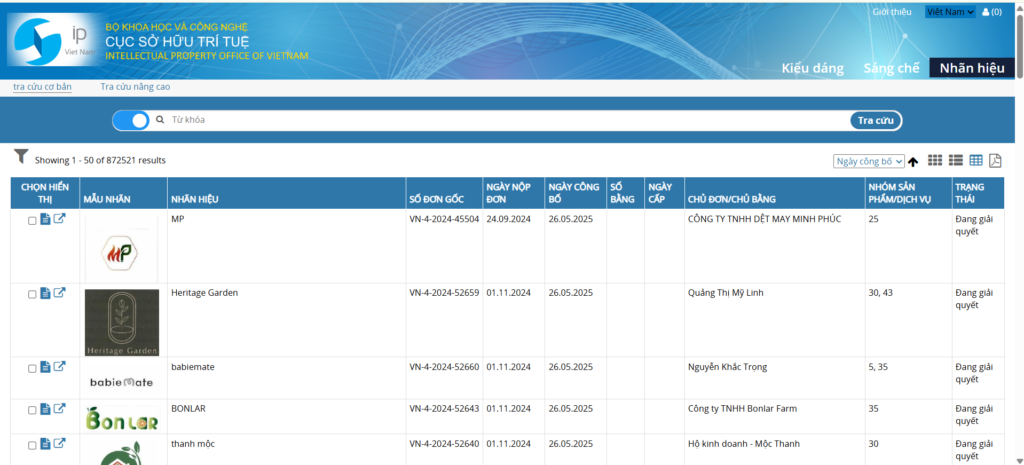Click application number VN-4-2024-52643

(x=444, y=409)
